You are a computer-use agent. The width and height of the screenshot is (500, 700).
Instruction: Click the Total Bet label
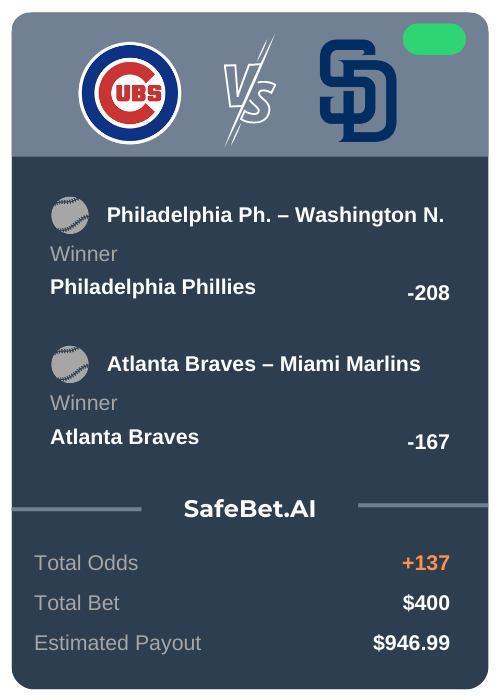pos(77,603)
